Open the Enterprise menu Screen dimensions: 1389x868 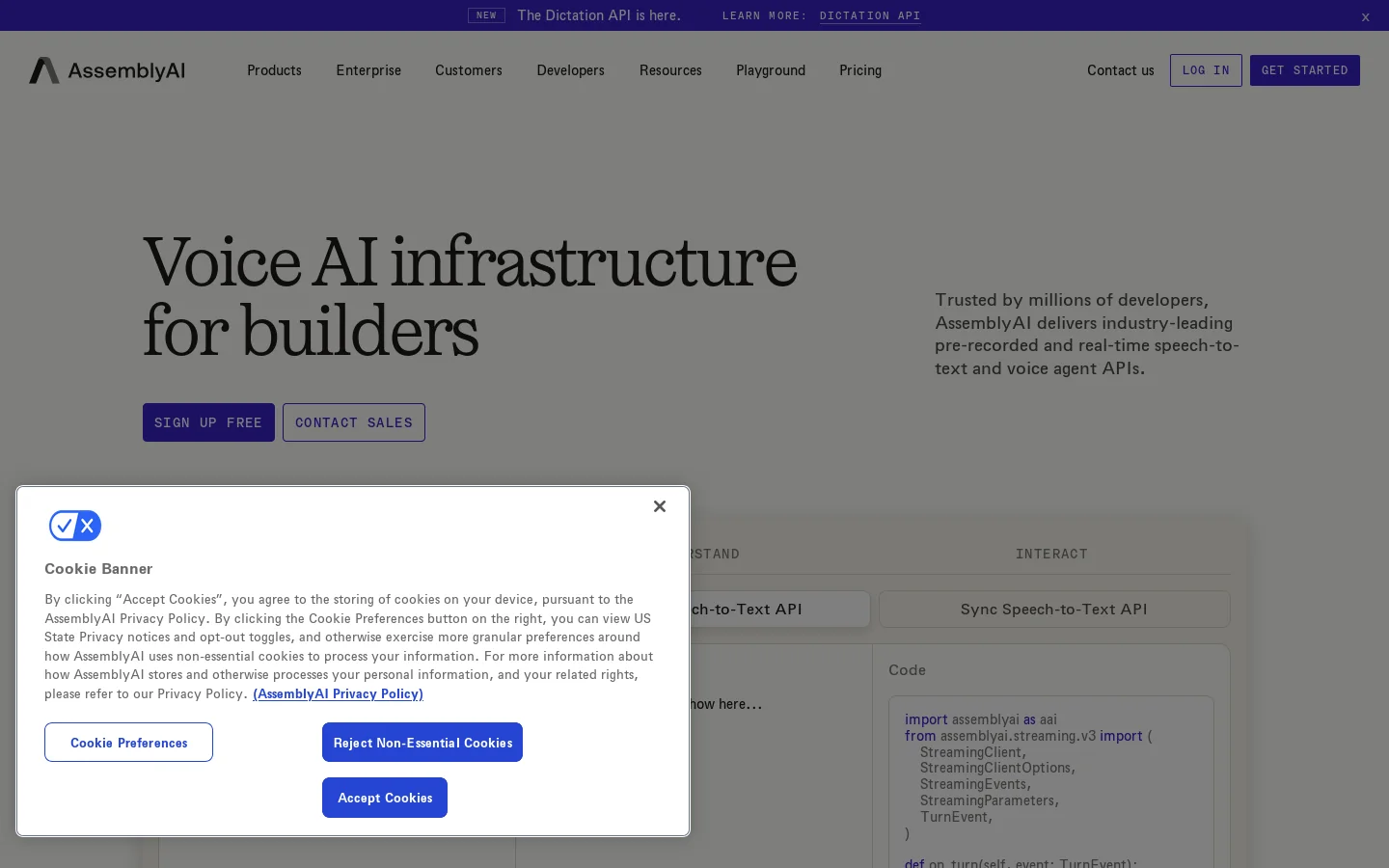click(368, 70)
